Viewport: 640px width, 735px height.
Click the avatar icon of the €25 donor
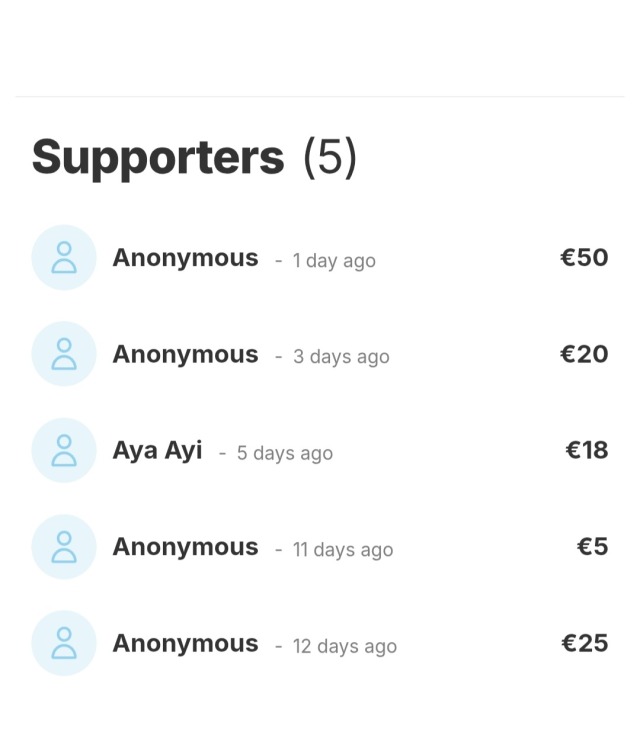[x=64, y=643]
